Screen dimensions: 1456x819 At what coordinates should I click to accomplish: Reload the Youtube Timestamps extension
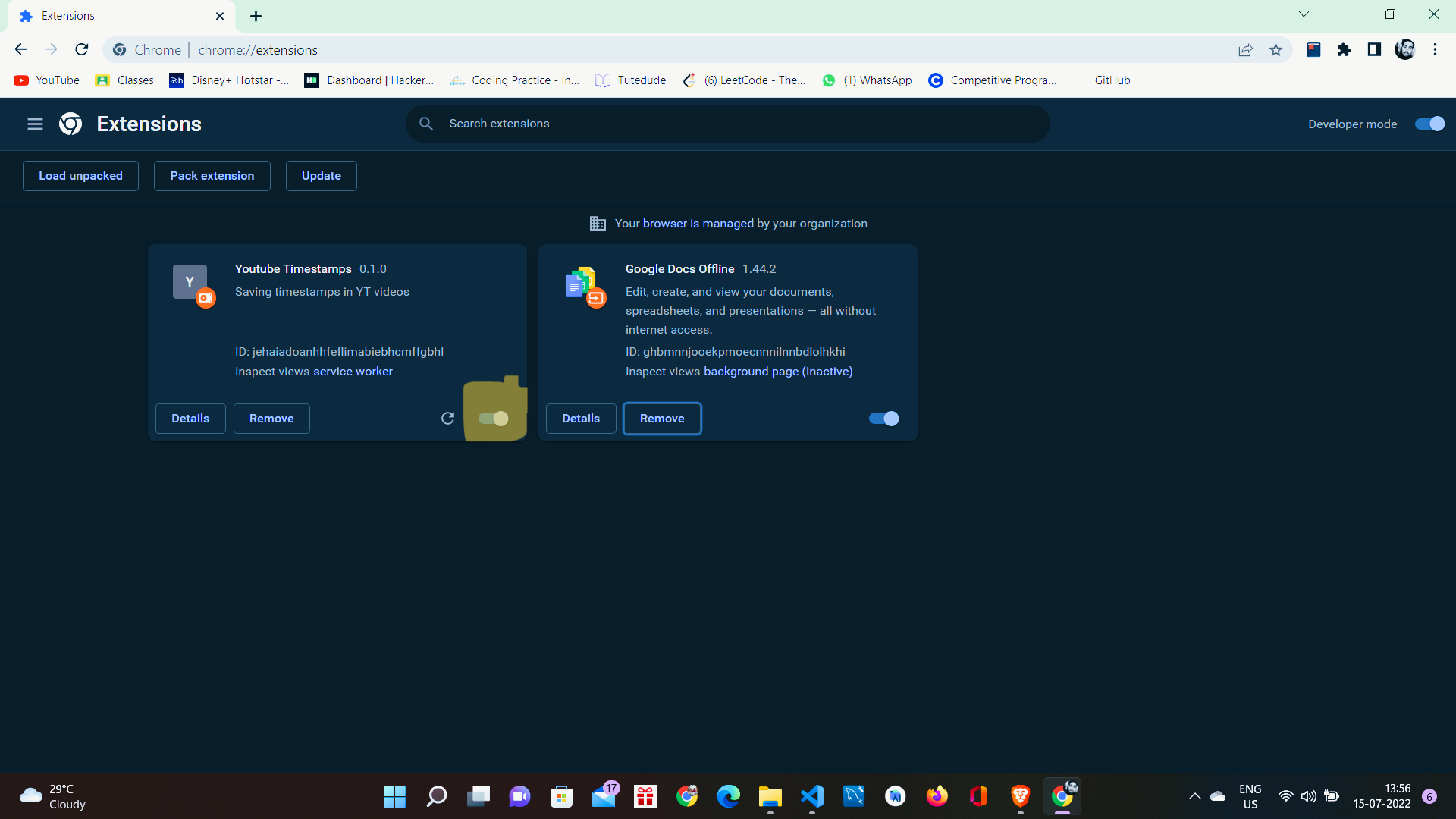coord(447,418)
